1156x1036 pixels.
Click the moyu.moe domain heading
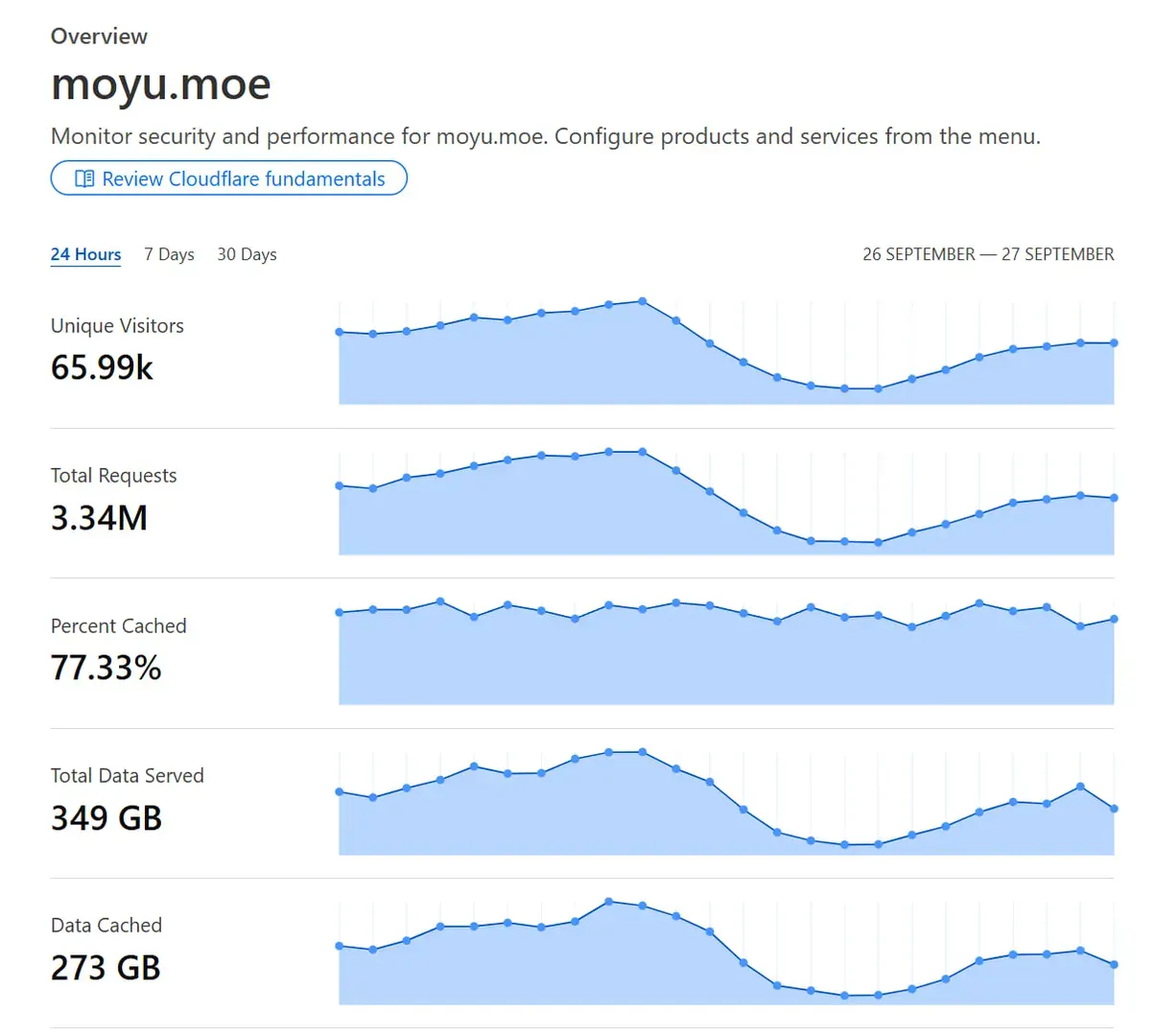tap(161, 84)
